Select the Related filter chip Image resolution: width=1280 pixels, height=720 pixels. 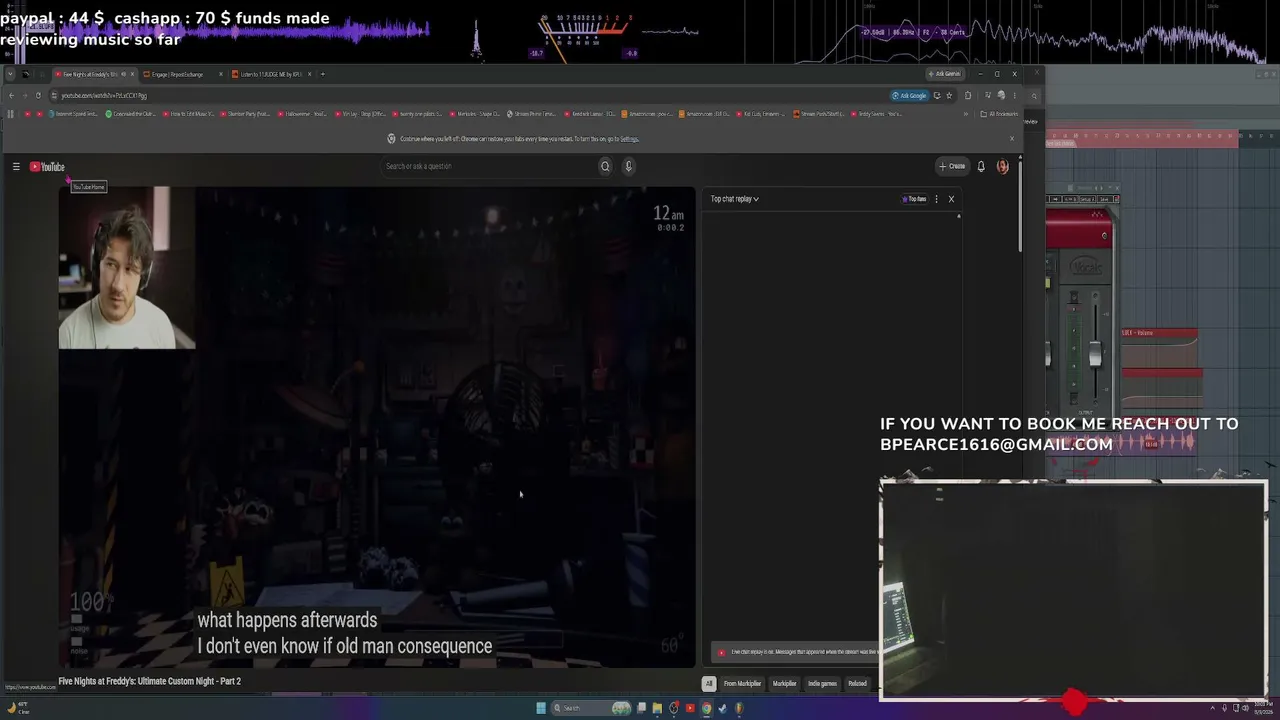click(857, 684)
